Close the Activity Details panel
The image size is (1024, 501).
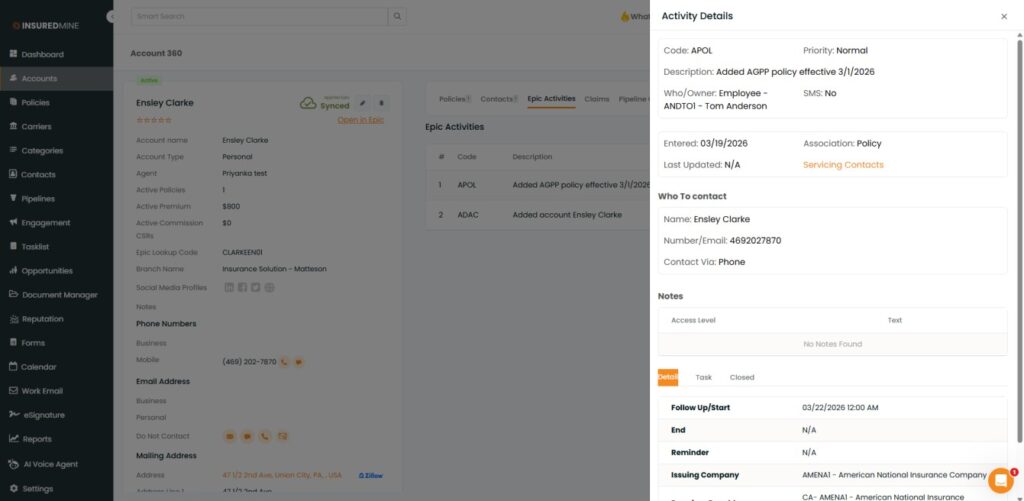[x=1004, y=17]
